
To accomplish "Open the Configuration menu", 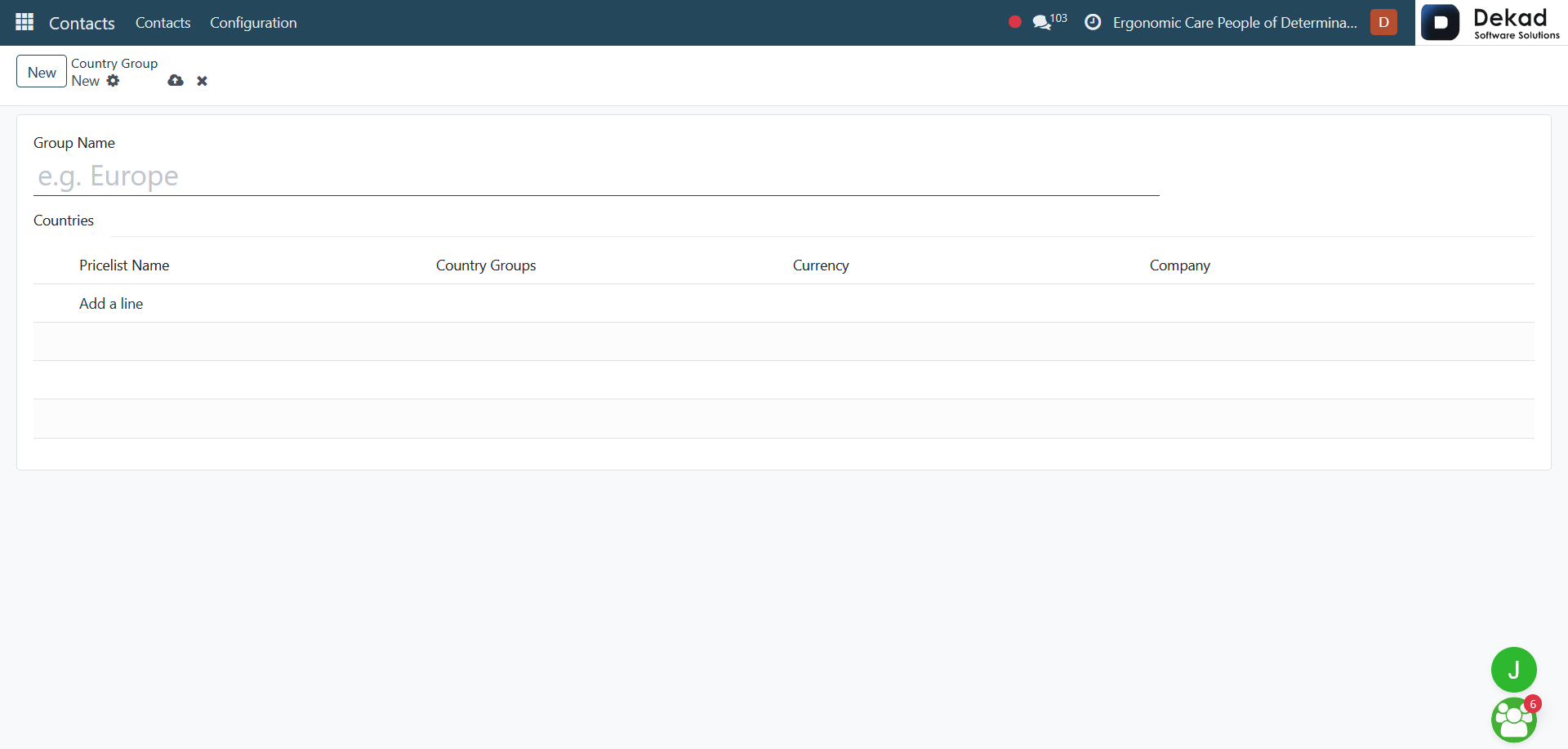I will tap(253, 23).
